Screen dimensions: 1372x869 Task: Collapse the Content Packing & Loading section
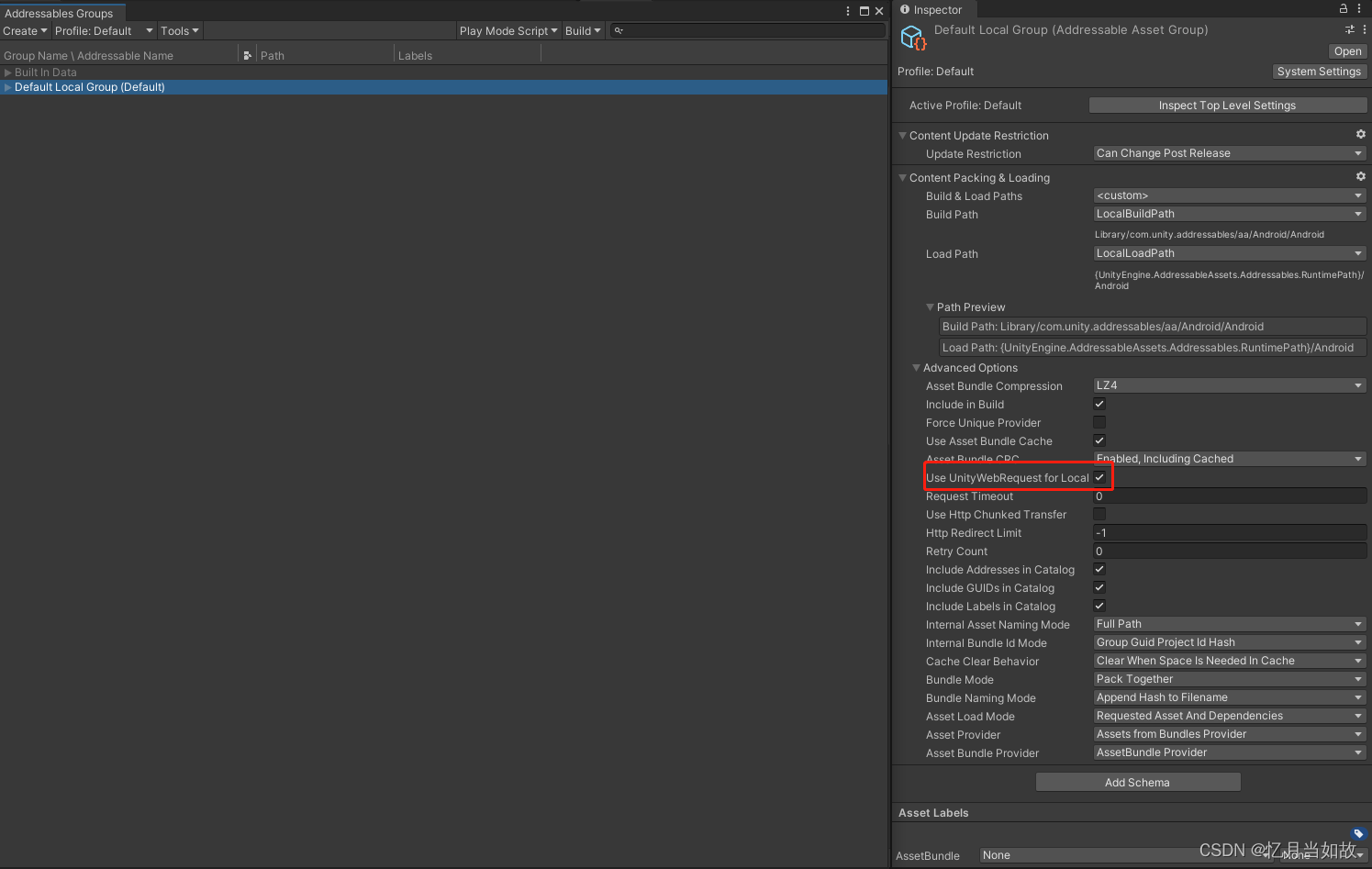902,177
